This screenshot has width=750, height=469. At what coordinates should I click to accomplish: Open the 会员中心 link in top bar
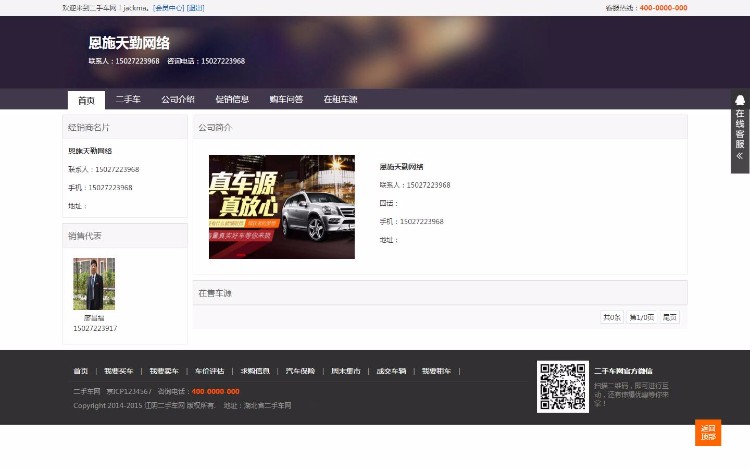pos(168,8)
